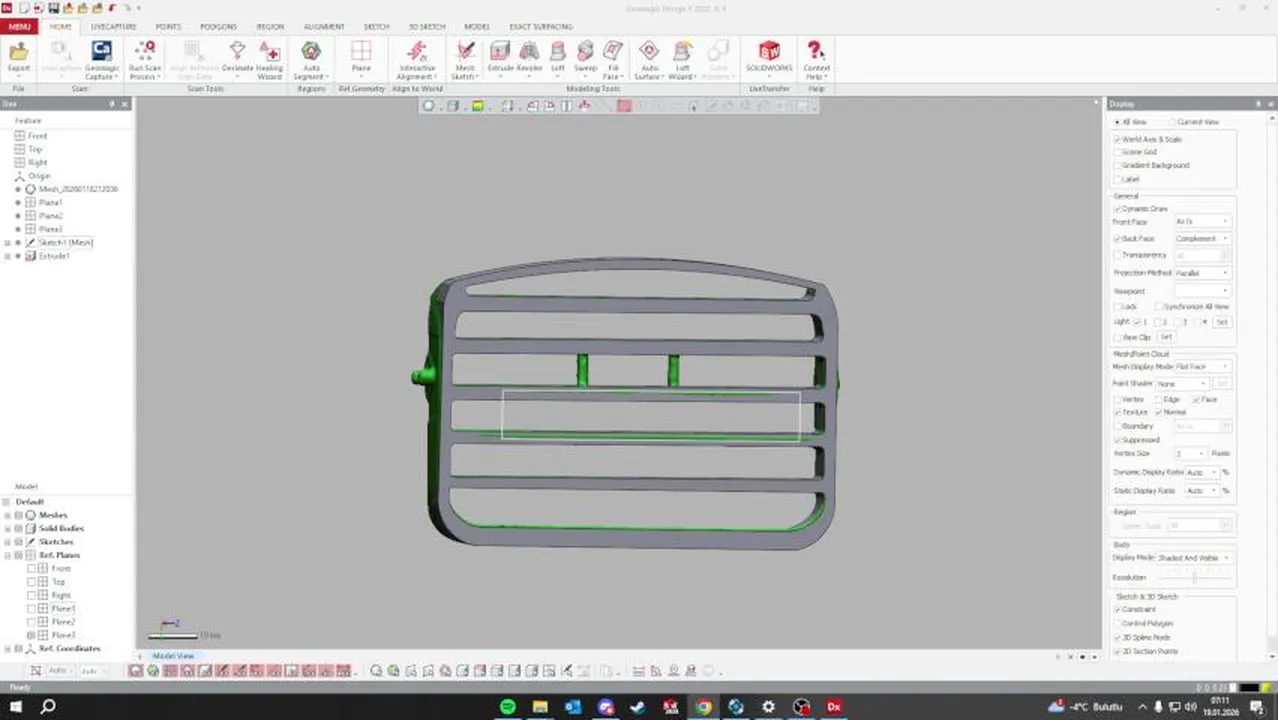
Task: Switch to the 3D SKETCH tab
Action: [x=427, y=27]
